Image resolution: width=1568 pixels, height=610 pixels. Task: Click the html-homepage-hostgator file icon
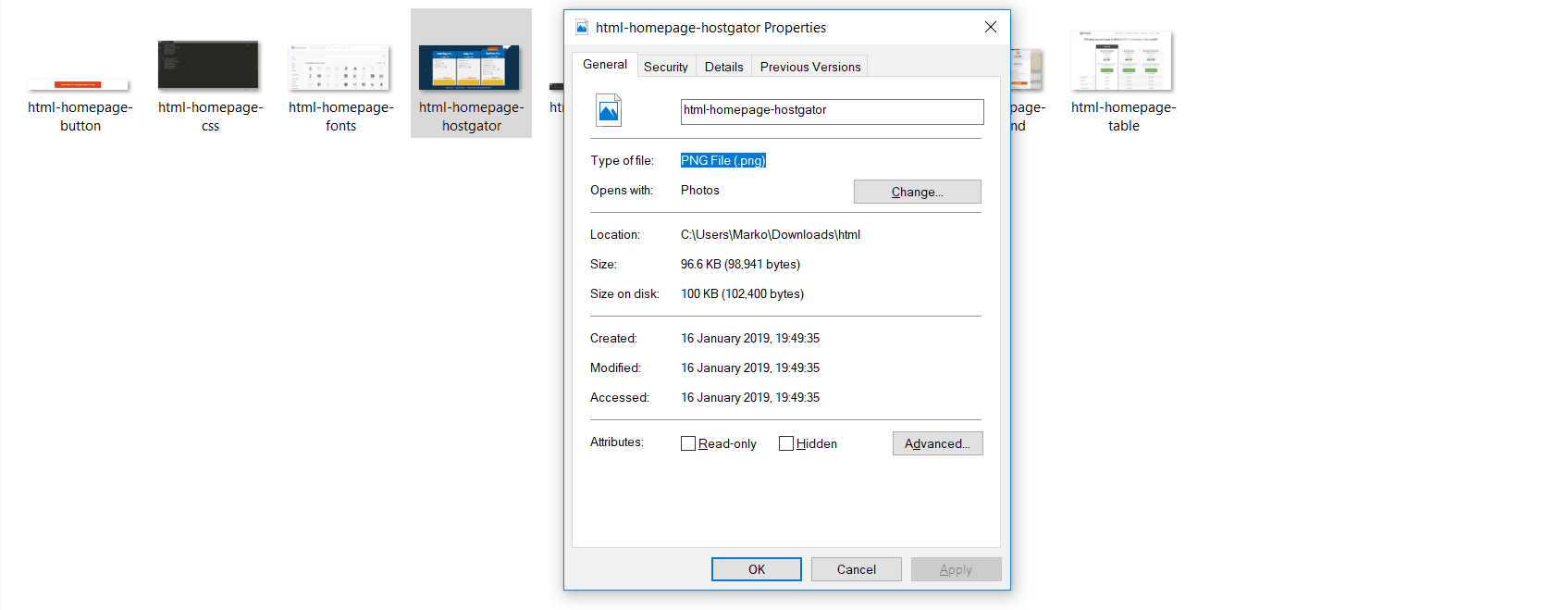point(469,68)
